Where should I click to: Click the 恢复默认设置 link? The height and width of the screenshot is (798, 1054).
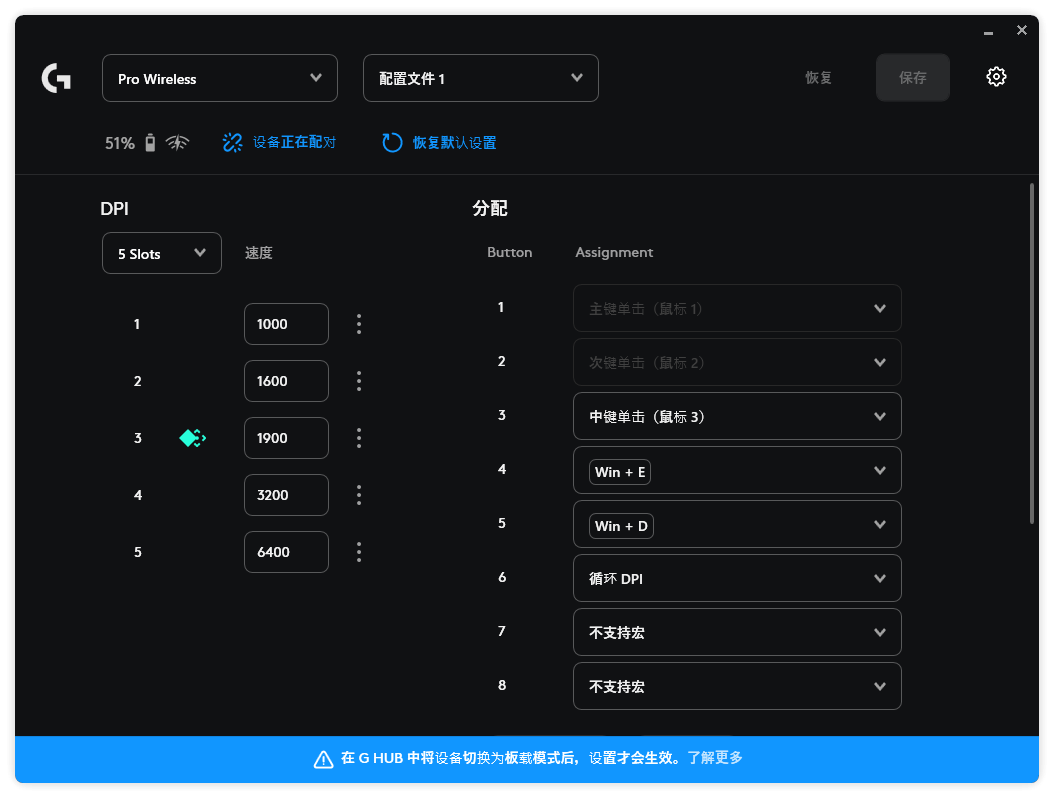click(454, 143)
